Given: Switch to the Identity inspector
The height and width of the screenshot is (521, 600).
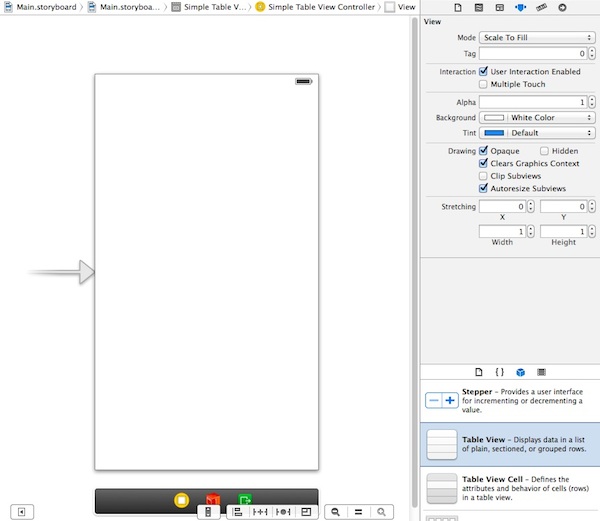Looking at the screenshot, I should click(499, 7).
